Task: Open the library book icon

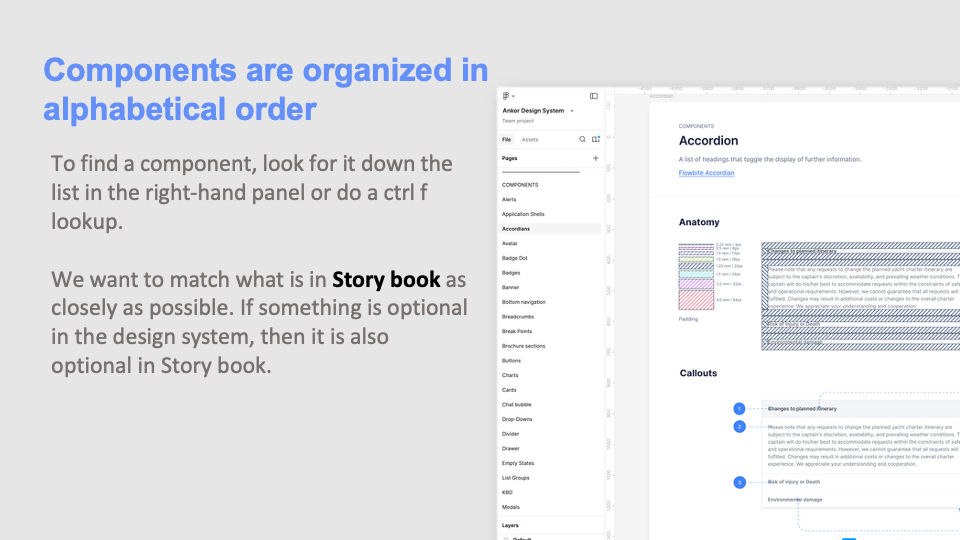Action: point(596,140)
